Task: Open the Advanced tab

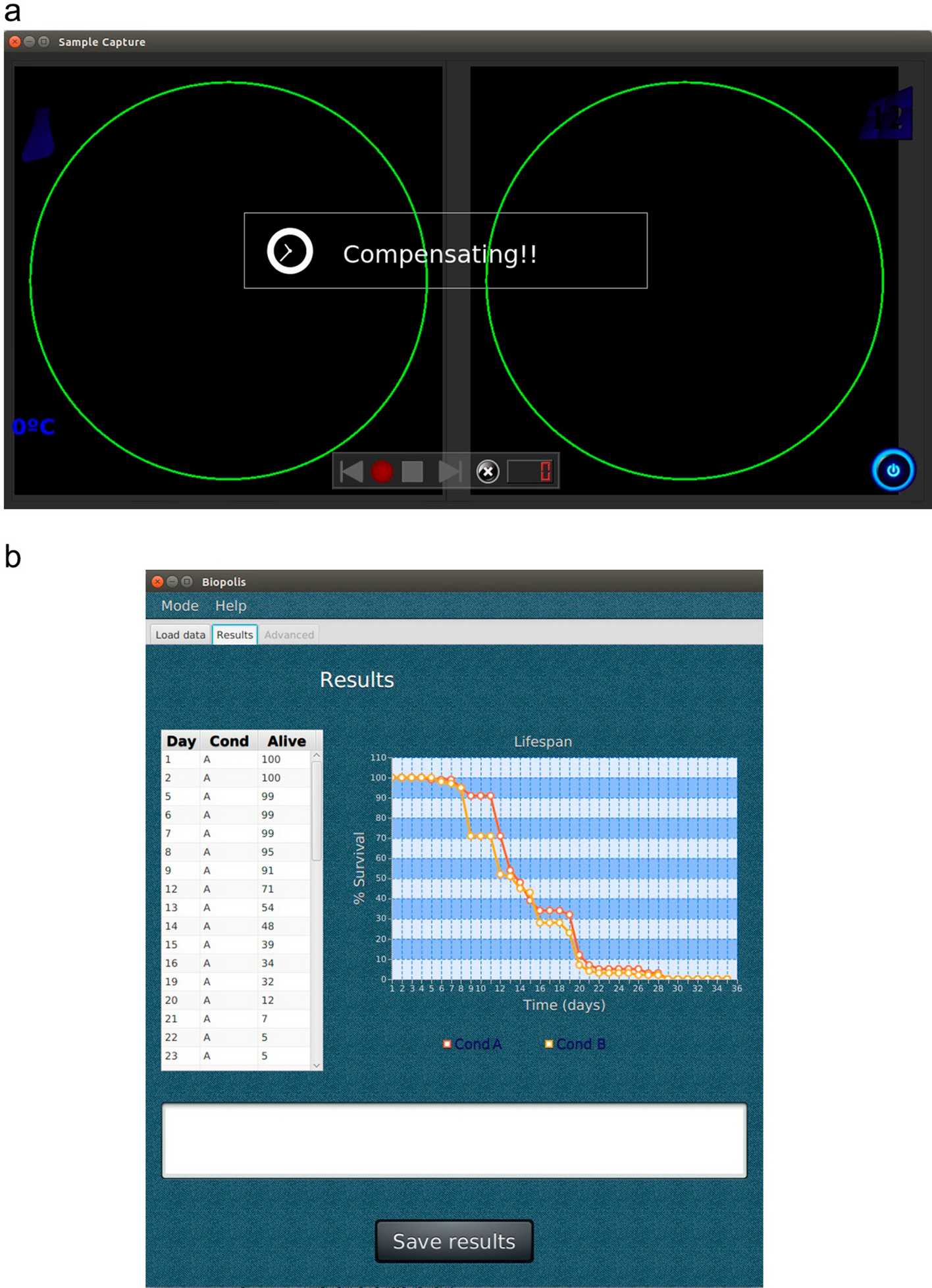Action: [x=289, y=635]
